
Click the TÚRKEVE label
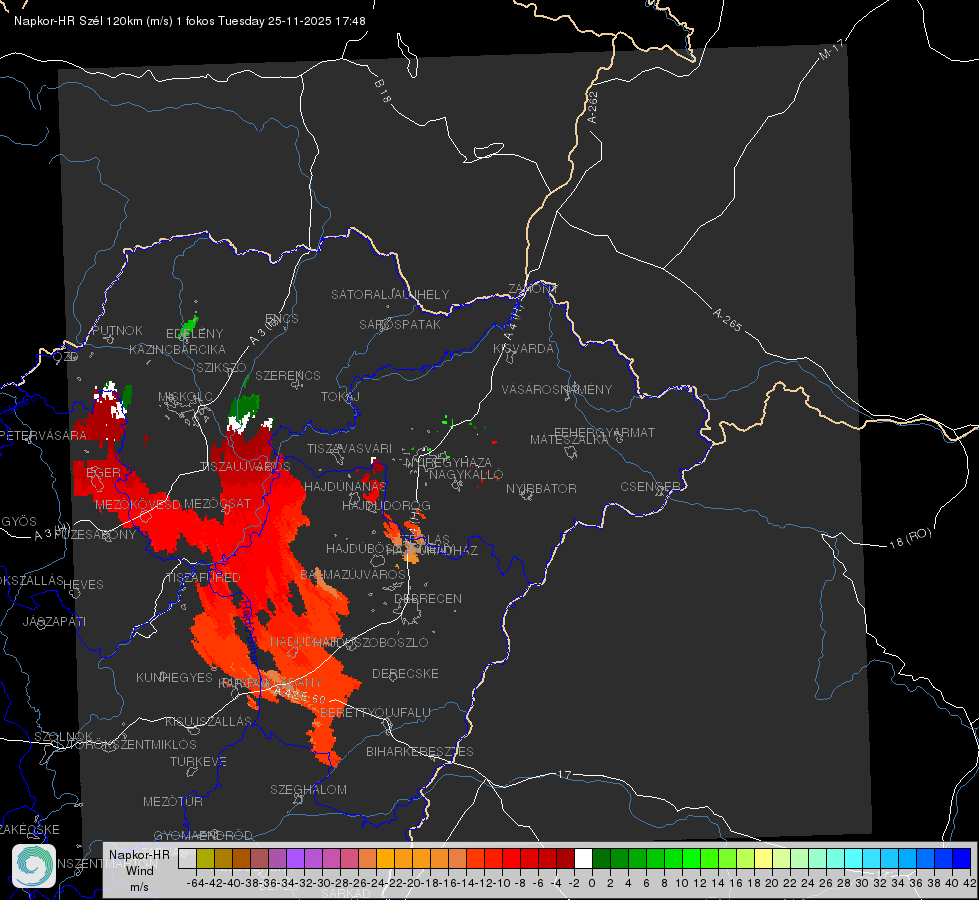coord(199,761)
